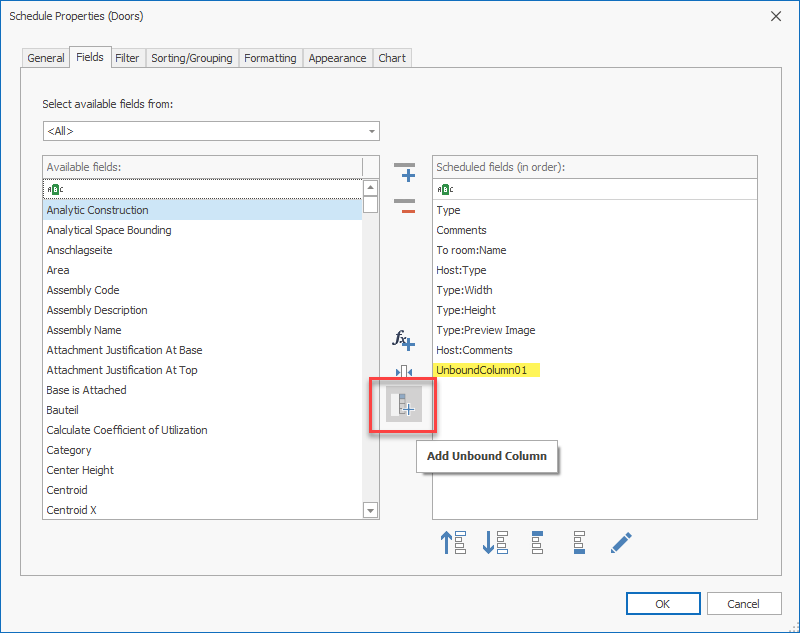This screenshot has height=633, width=800.
Task: Select Type:Preview Image scheduled field
Action: tap(595, 330)
